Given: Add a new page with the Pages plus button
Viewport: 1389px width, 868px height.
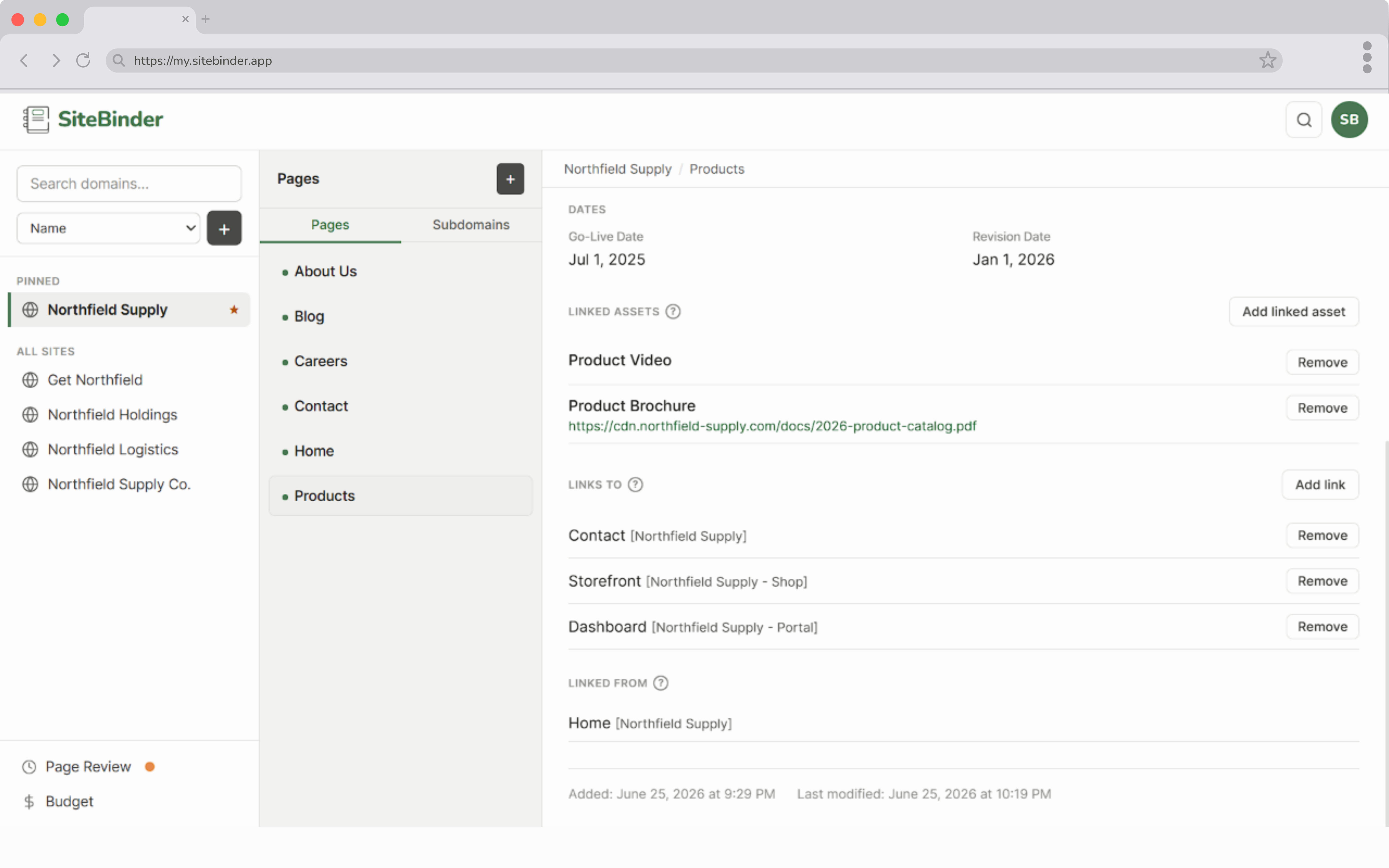Looking at the screenshot, I should coord(510,179).
